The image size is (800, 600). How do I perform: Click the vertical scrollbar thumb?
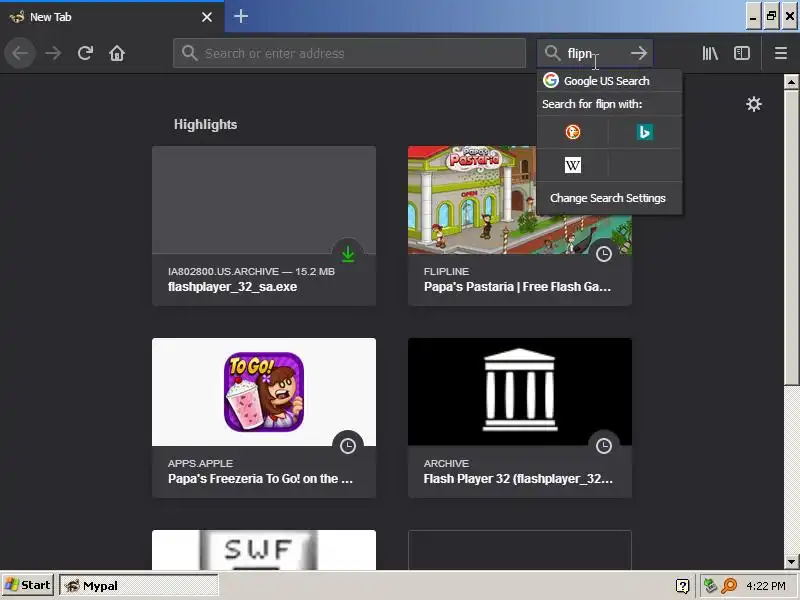tap(791, 237)
